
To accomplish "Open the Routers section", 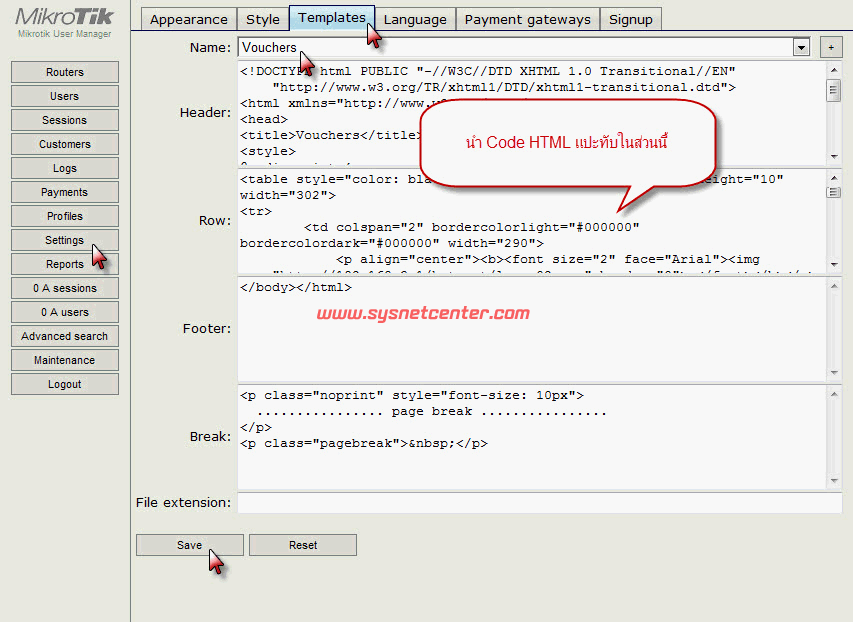I will point(65,72).
